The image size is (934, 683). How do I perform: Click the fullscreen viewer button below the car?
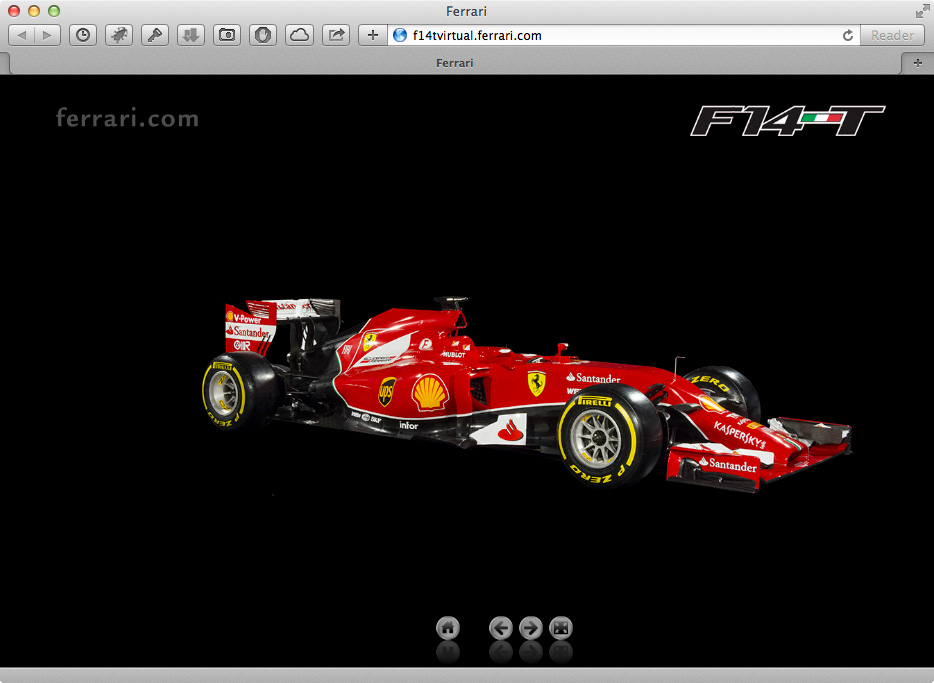coord(561,628)
